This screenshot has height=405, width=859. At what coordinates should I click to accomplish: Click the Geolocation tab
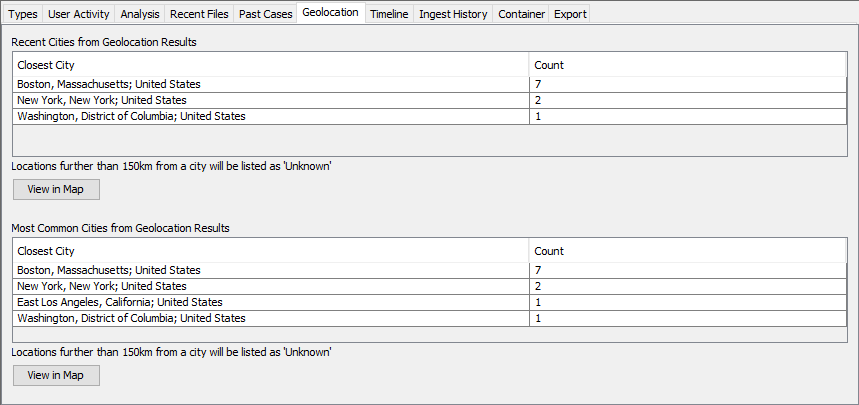tap(330, 13)
